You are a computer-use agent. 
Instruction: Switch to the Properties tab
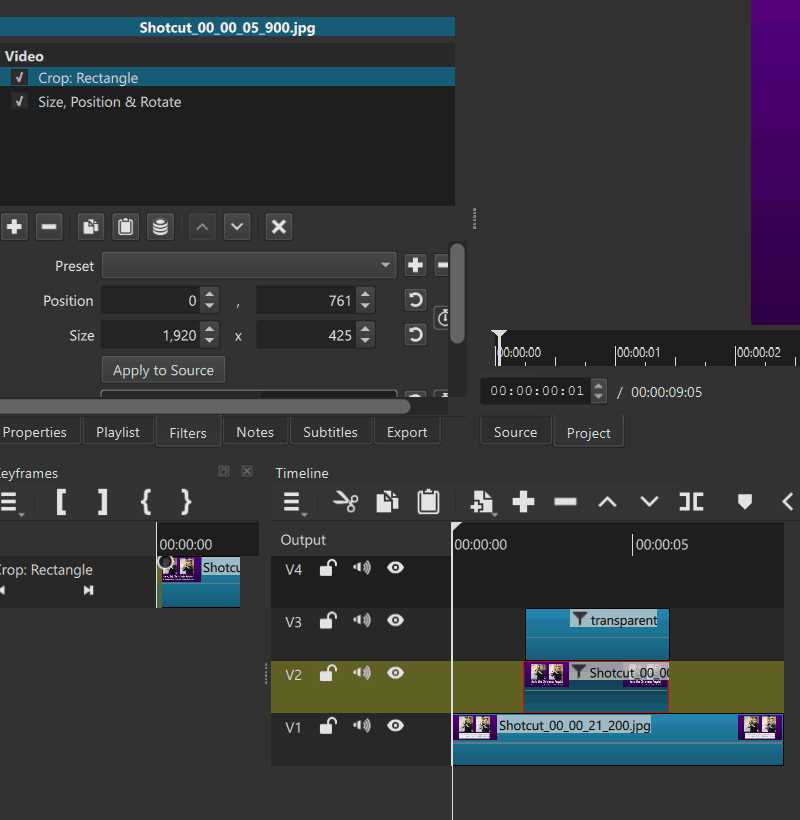35,432
